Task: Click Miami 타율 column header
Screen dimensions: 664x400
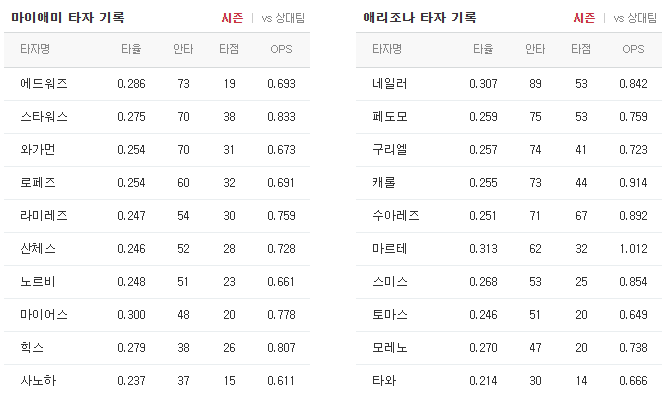Action: click(x=131, y=49)
